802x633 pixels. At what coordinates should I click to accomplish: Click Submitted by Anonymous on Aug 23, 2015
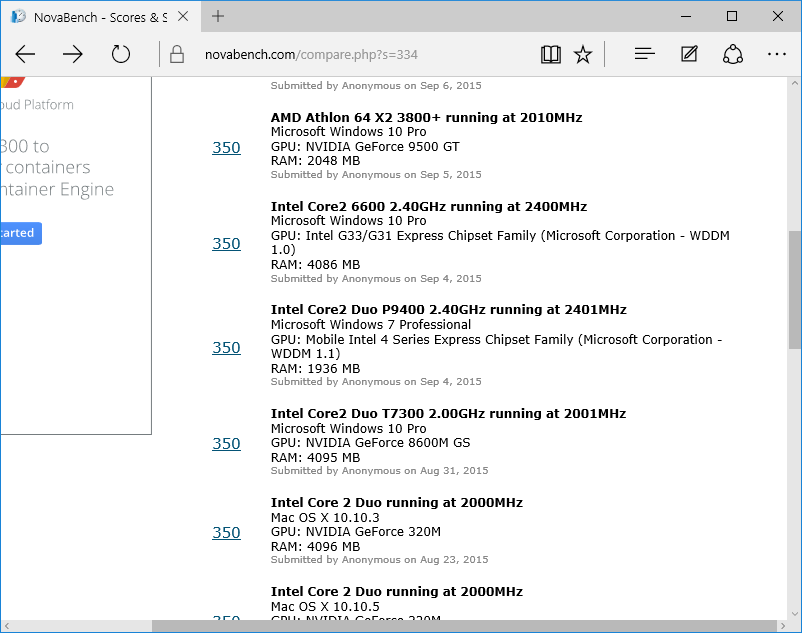(380, 560)
